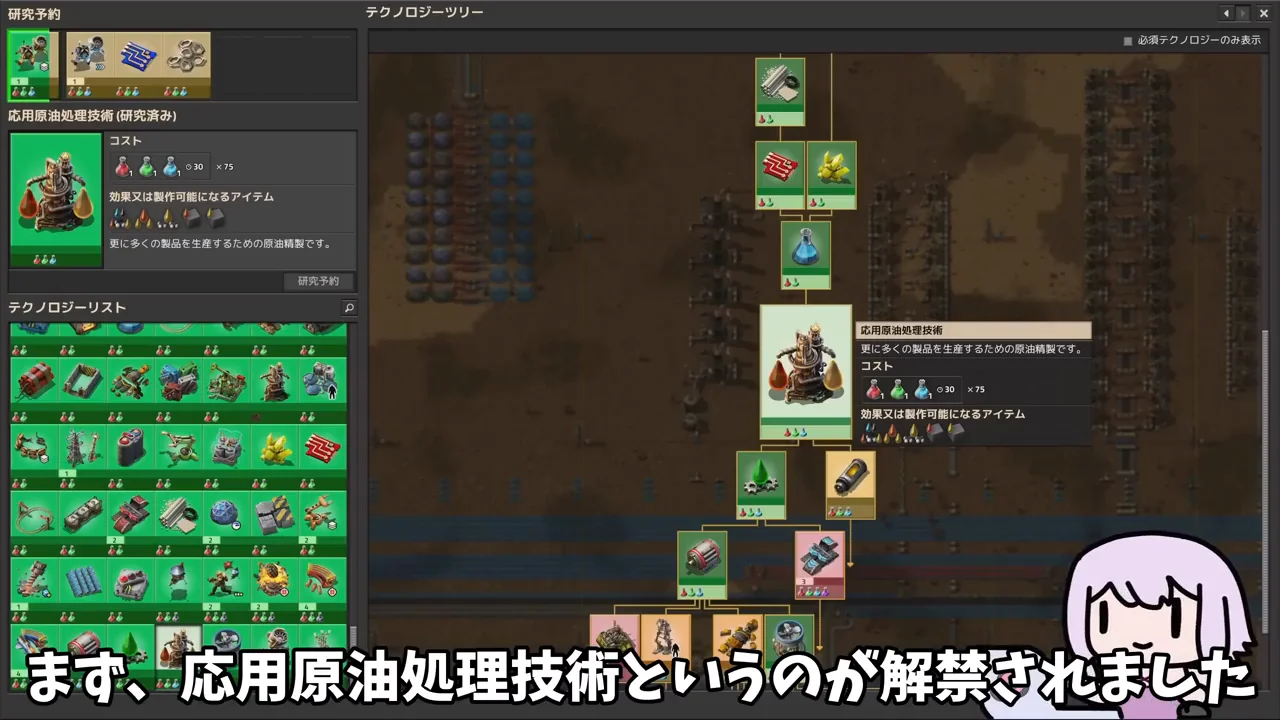Select the plastic bars node at tree top
Screen dimensions: 1280x720
[780, 92]
